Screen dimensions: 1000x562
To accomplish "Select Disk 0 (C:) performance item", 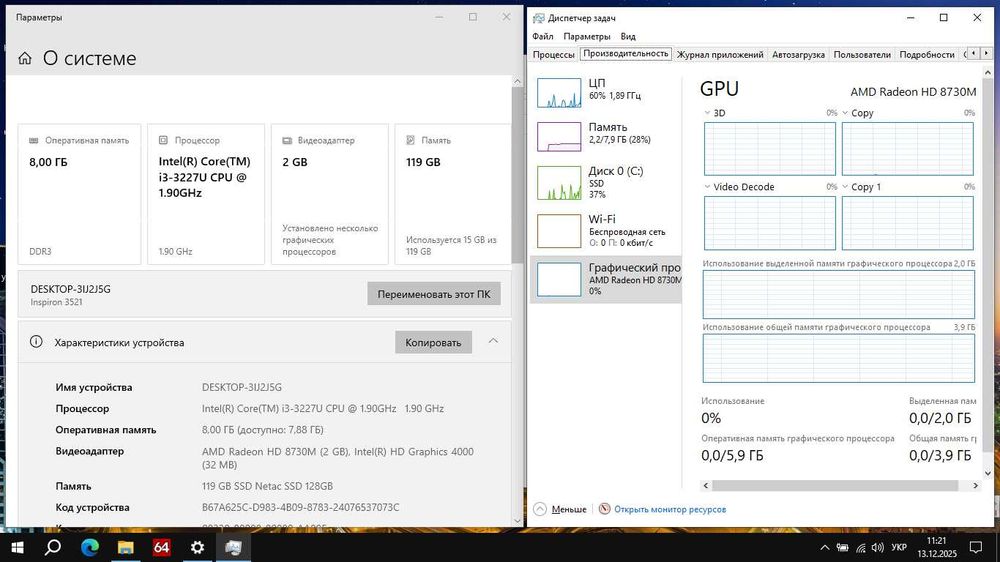I will click(605, 182).
